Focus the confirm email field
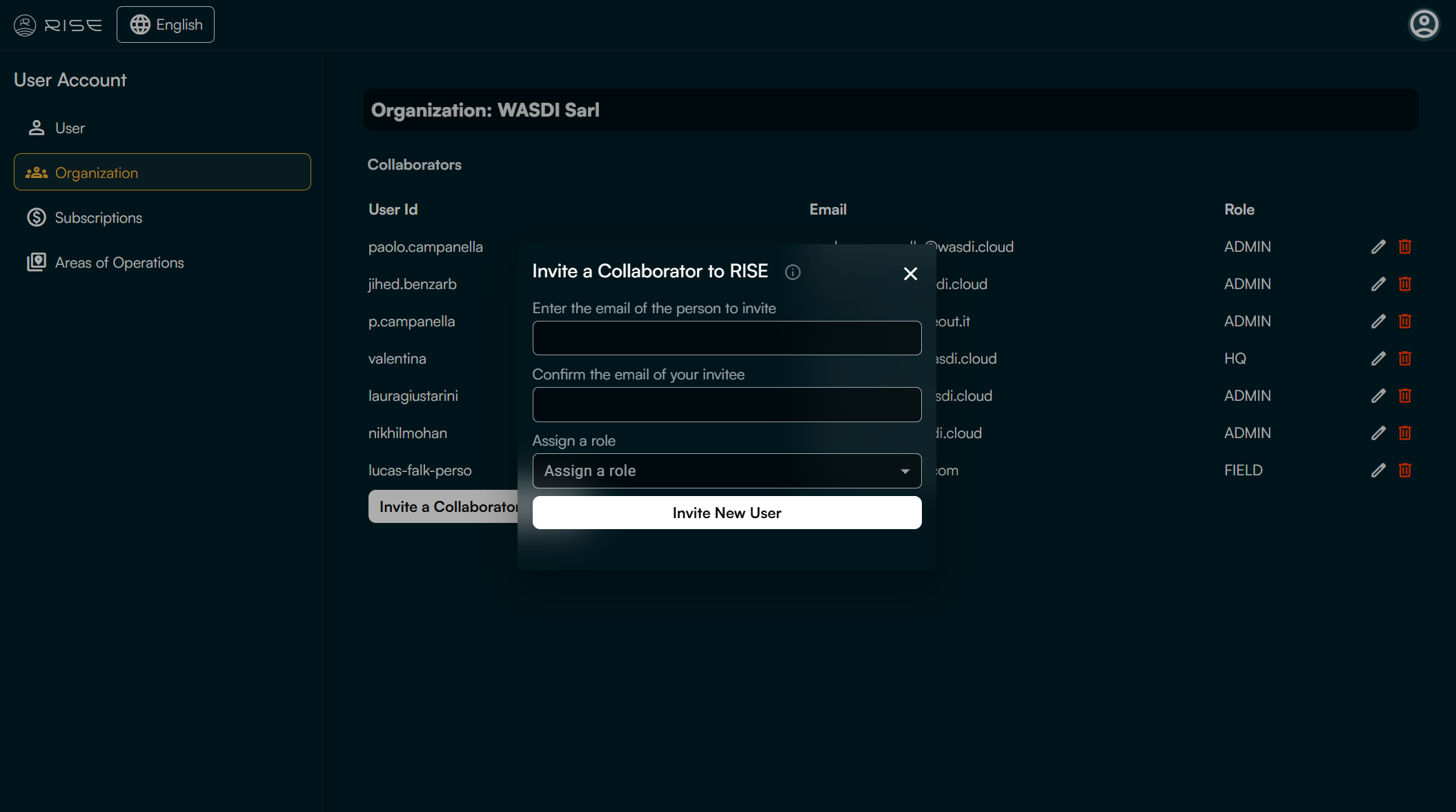Viewport: 1456px width, 812px height. pyautogui.click(x=727, y=404)
